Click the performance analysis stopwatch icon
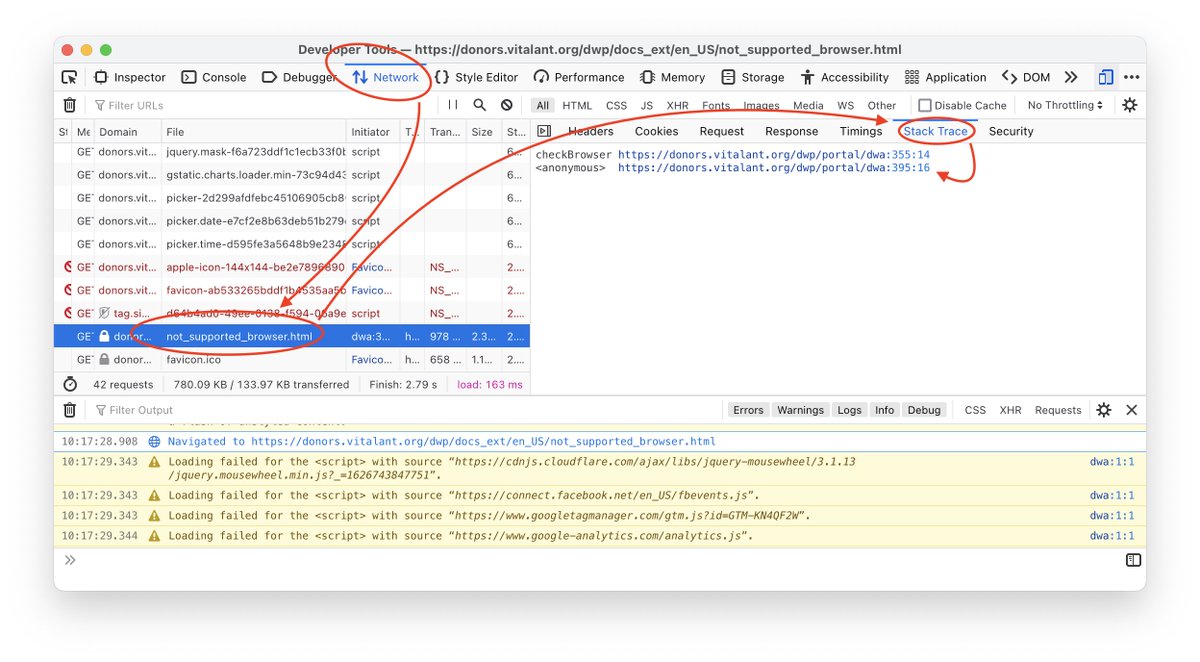The height and width of the screenshot is (662, 1200). 70,384
